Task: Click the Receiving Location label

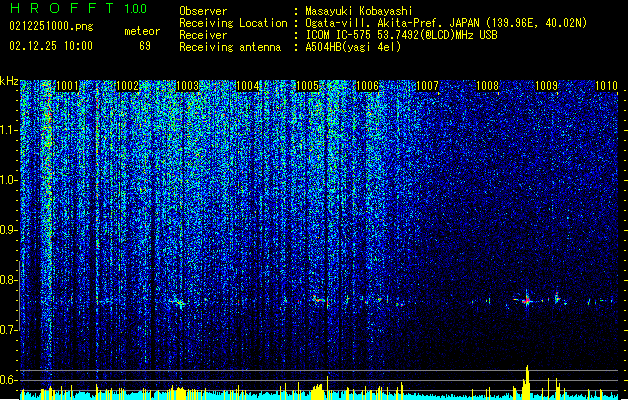Action: click(x=233, y=23)
